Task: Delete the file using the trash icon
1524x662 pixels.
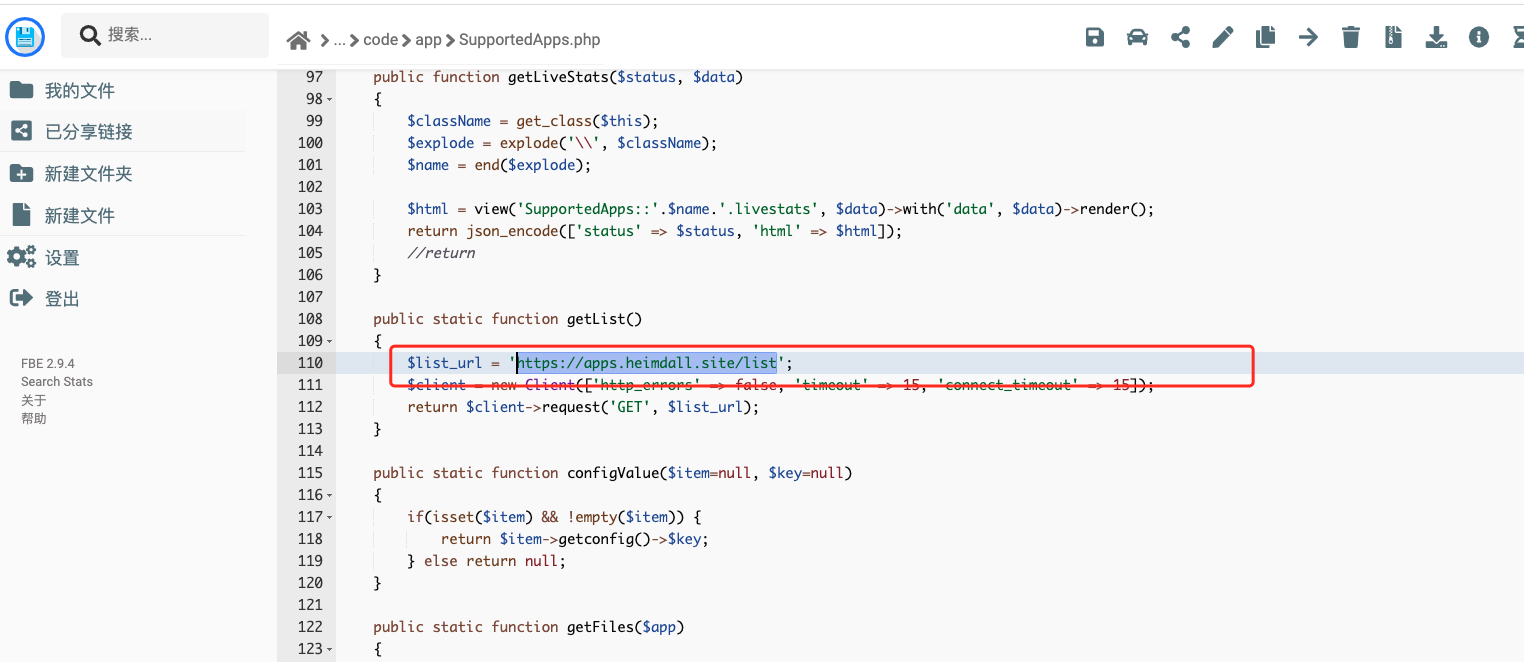Action: coord(1351,38)
